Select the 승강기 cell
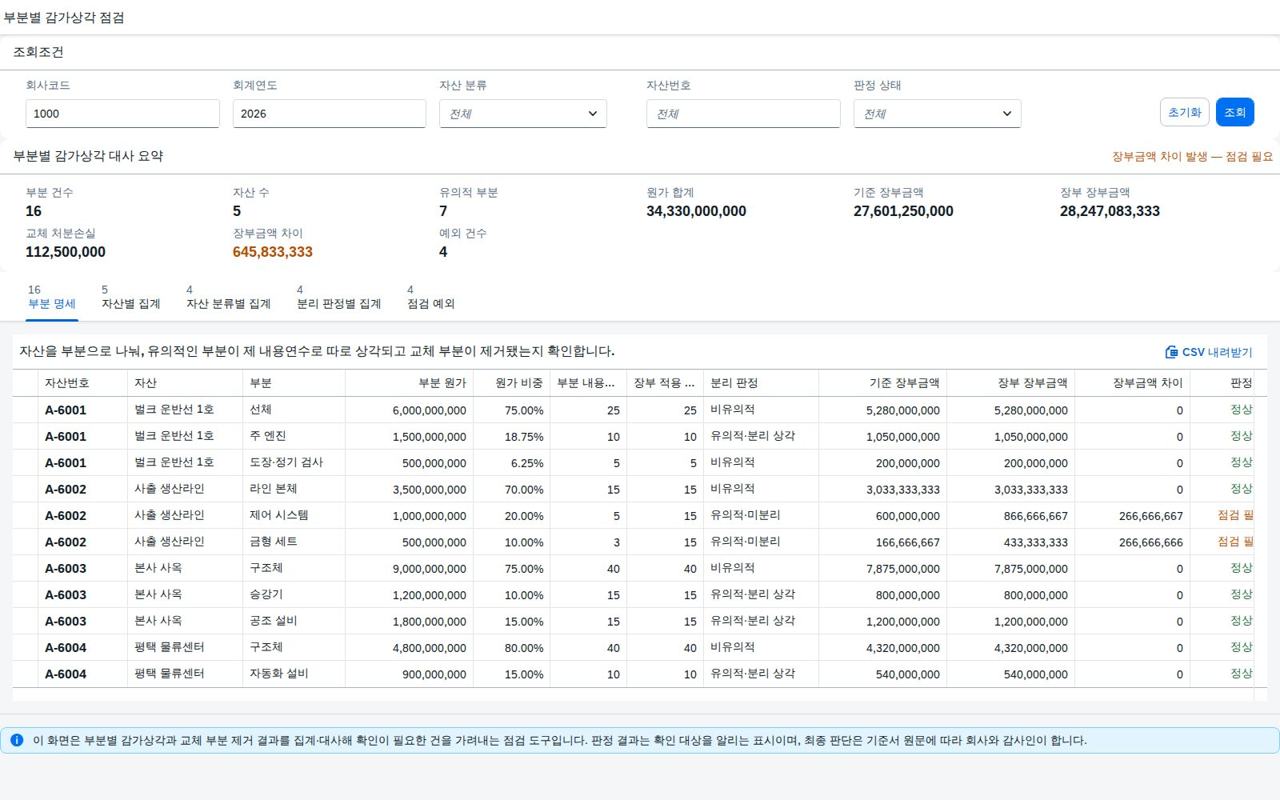The height and width of the screenshot is (800, 1280). click(x=294, y=595)
